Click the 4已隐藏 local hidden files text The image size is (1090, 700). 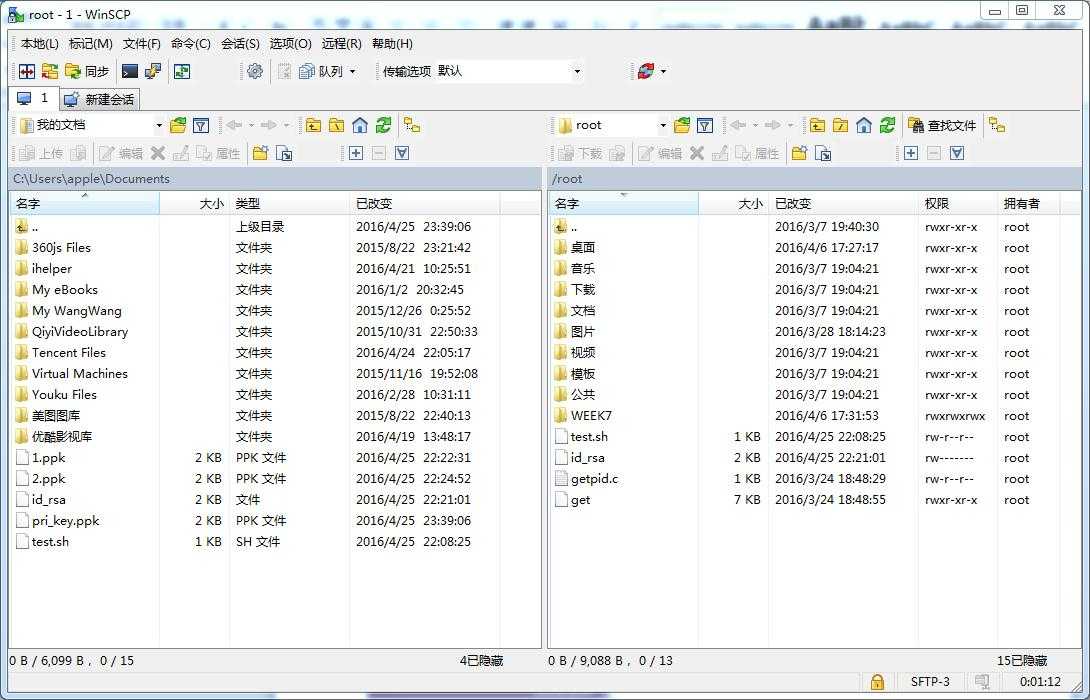(x=481, y=660)
